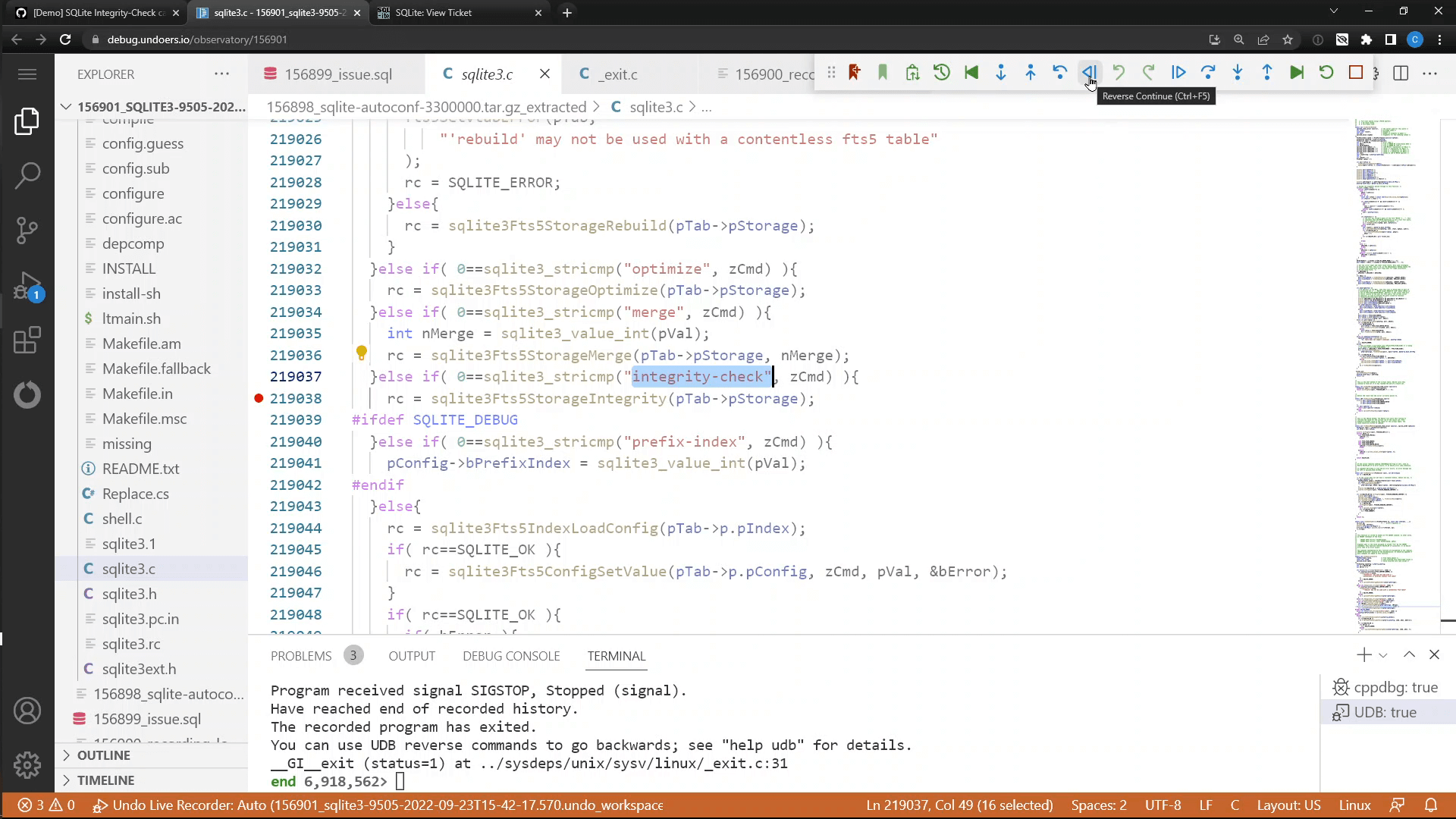
Task: Click the Step Out arrow in the debug toolbar
Action: tap(1267, 72)
